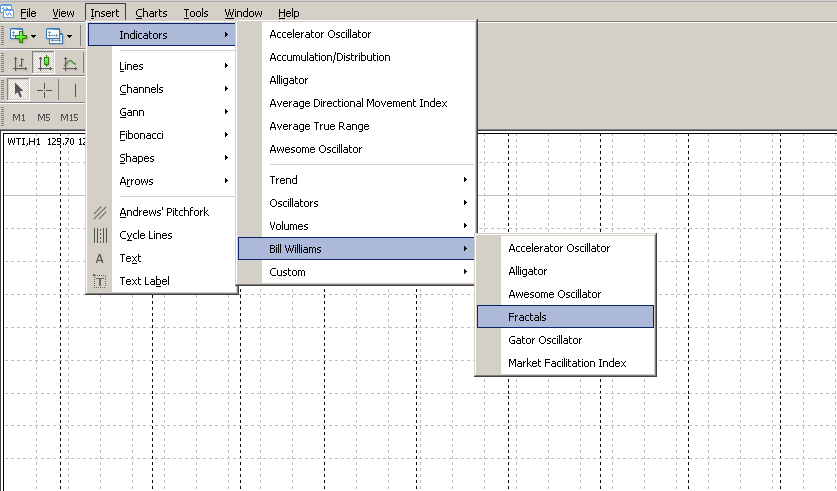
Task: Open the Charts menu
Action: (151, 13)
